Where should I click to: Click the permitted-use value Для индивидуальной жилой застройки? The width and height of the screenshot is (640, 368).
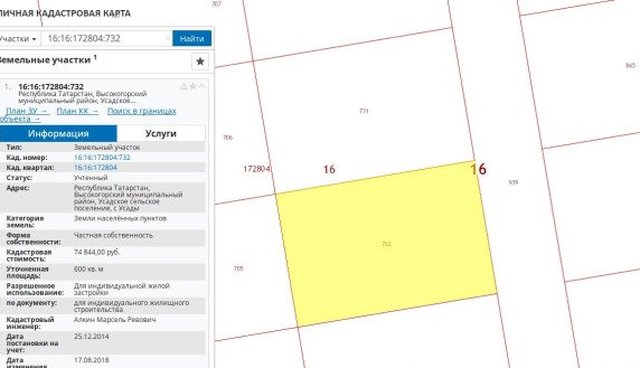[122, 289]
